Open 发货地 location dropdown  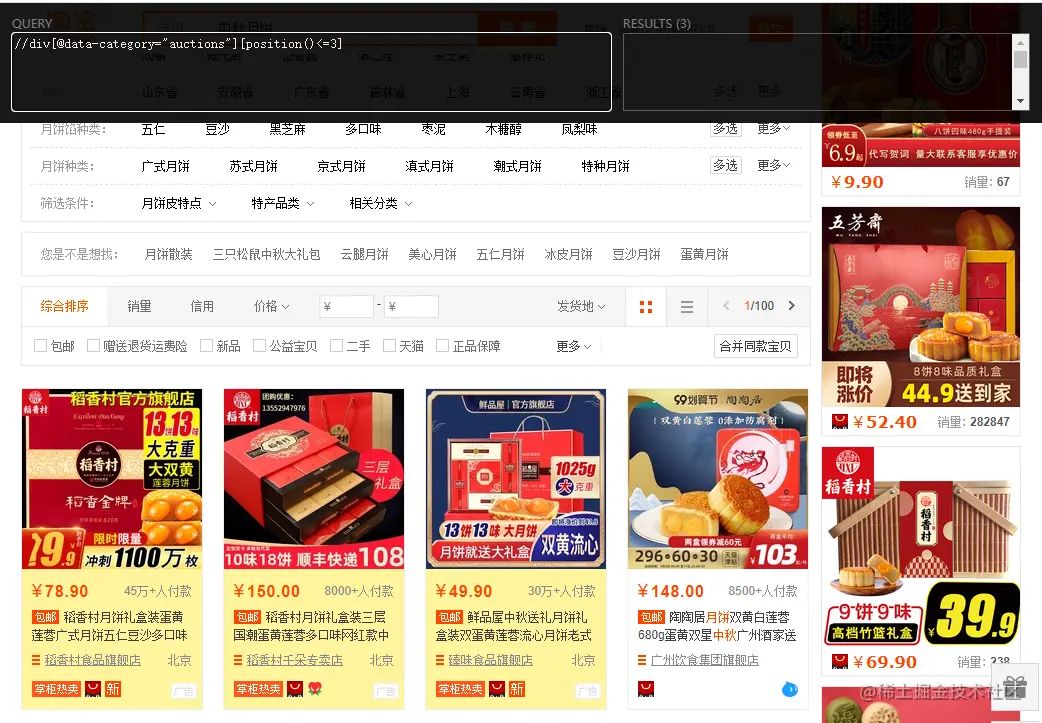coord(581,306)
